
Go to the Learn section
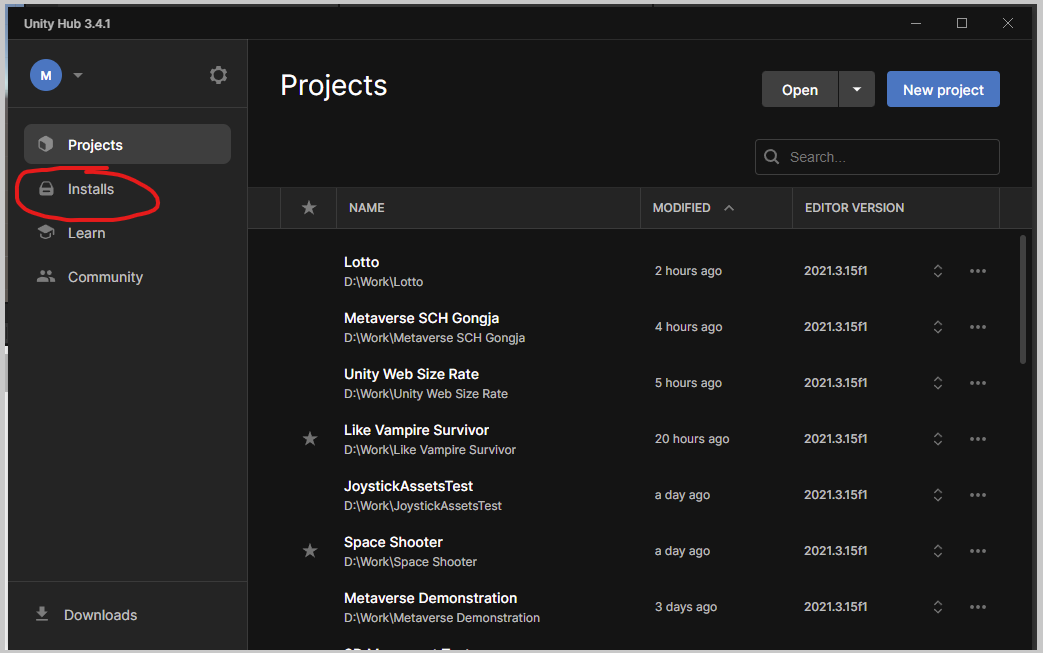pos(127,233)
